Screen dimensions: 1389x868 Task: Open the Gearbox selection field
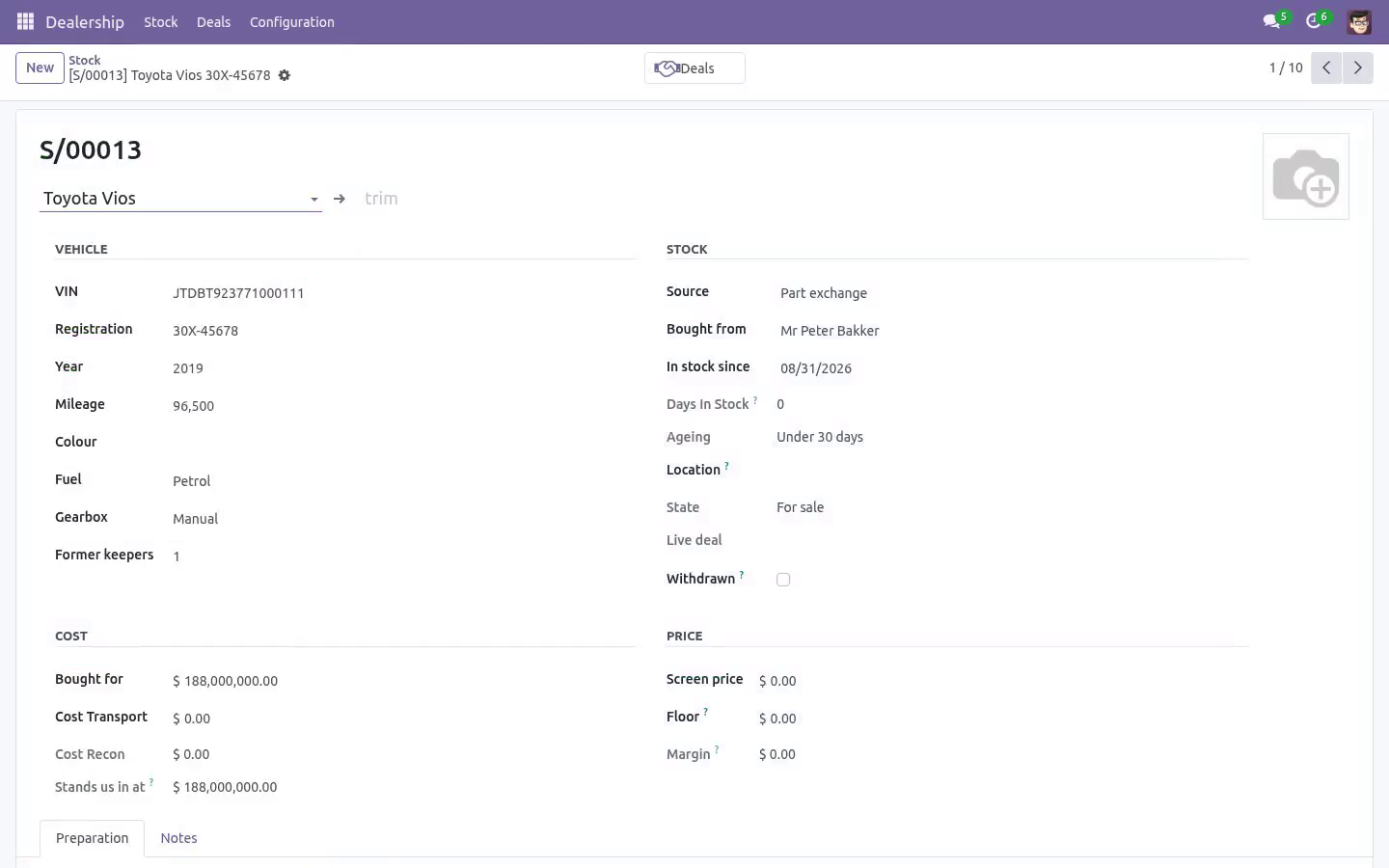click(x=400, y=518)
